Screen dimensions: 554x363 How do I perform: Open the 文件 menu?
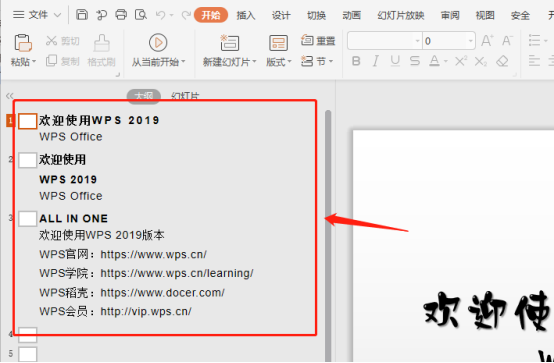[x=31, y=15]
